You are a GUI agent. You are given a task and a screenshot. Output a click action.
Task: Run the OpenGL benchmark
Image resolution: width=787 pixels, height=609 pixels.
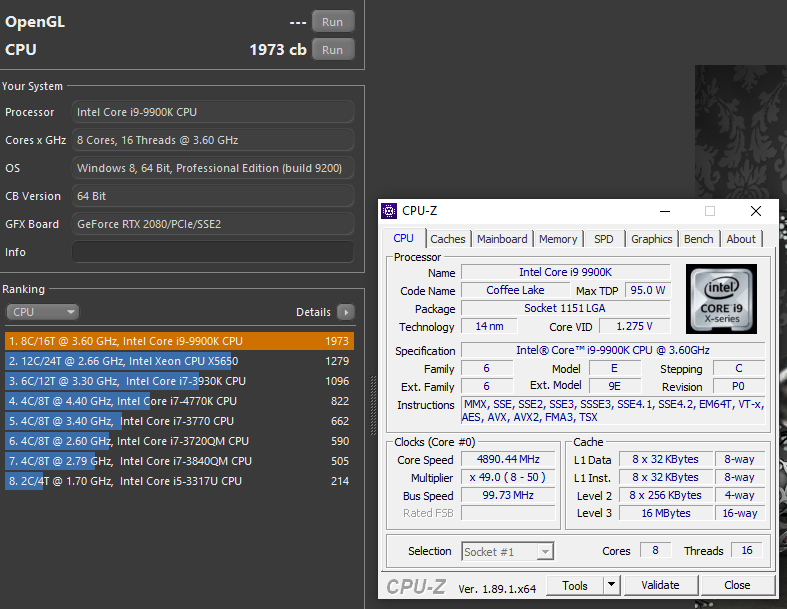pos(333,22)
